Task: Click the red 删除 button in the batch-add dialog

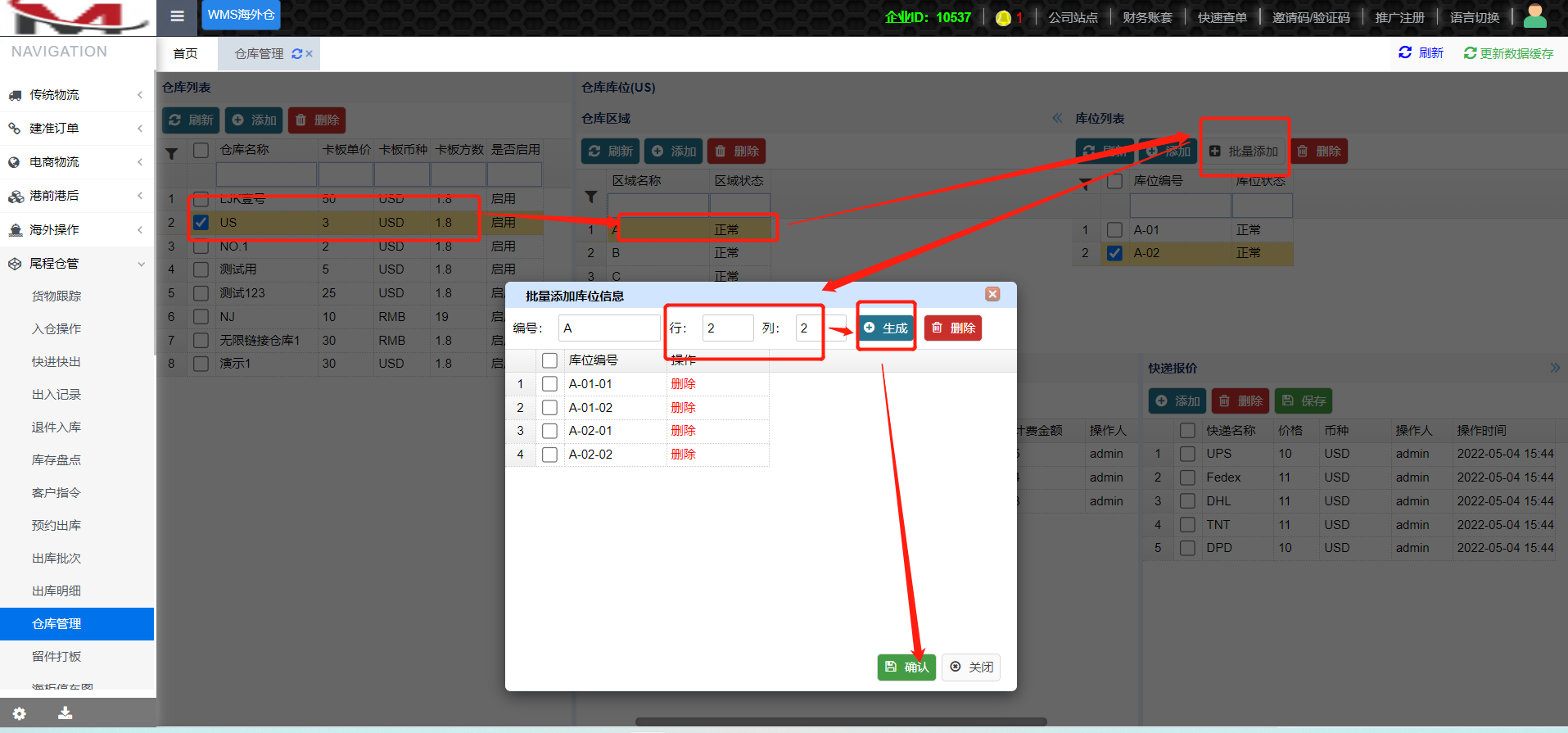Action: pyautogui.click(x=953, y=328)
